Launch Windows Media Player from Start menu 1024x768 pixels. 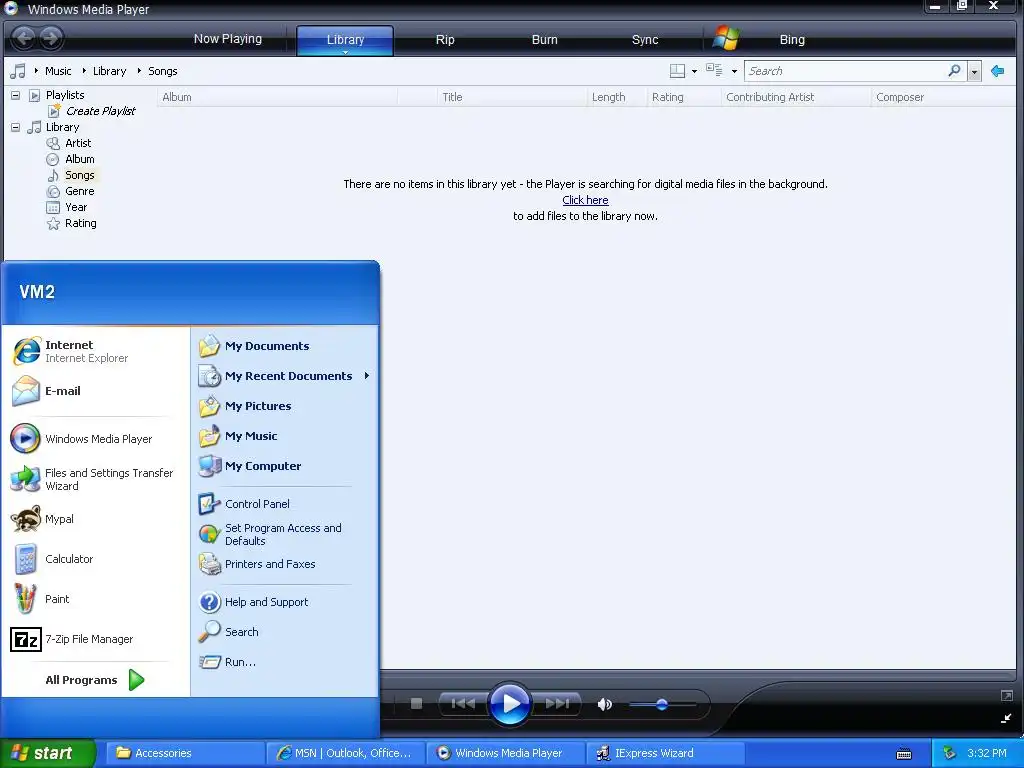[94, 439]
